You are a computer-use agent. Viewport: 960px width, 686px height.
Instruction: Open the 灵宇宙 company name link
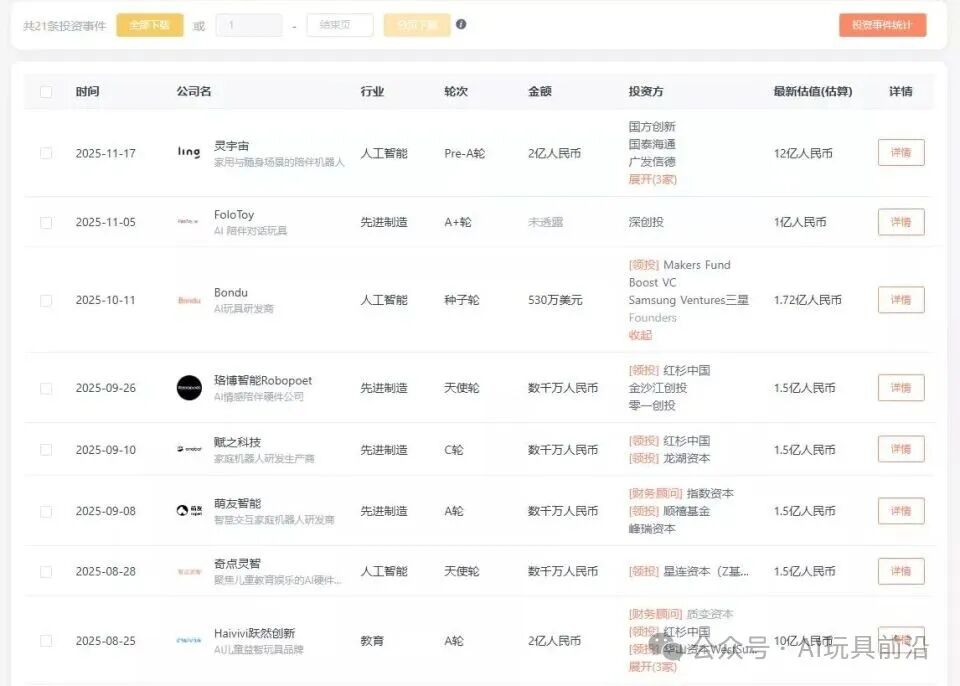tap(231, 146)
